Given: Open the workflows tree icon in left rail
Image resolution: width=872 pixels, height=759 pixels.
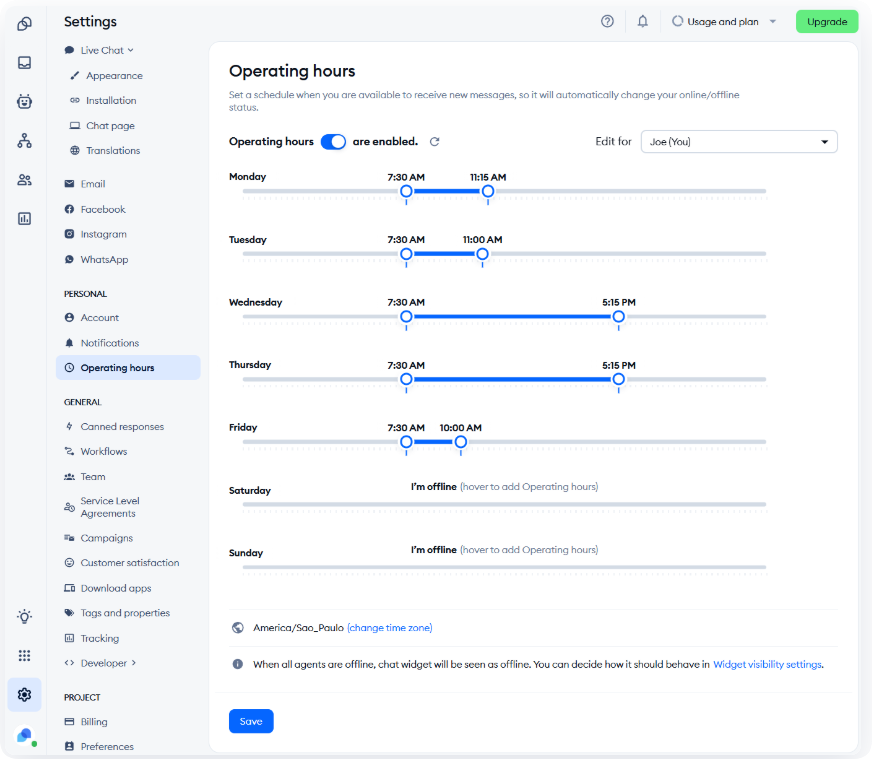Looking at the screenshot, I should (24, 141).
